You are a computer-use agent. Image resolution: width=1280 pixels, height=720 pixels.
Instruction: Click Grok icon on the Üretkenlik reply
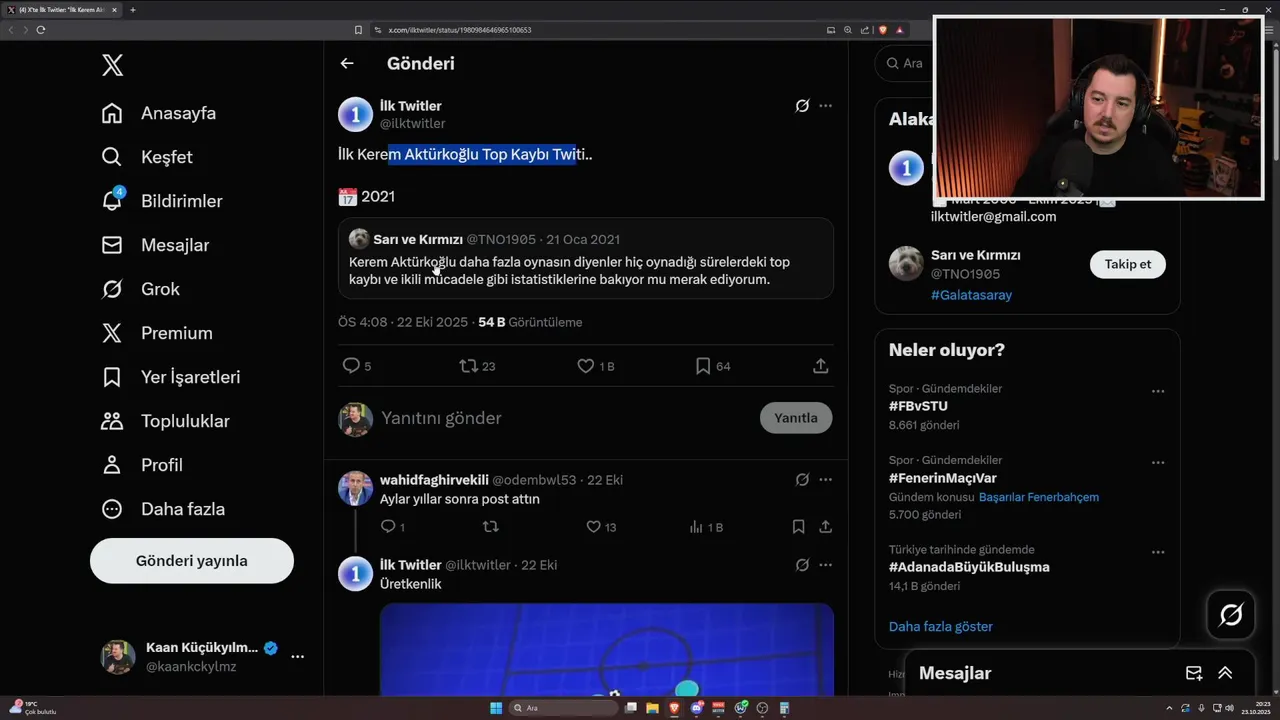click(x=802, y=565)
